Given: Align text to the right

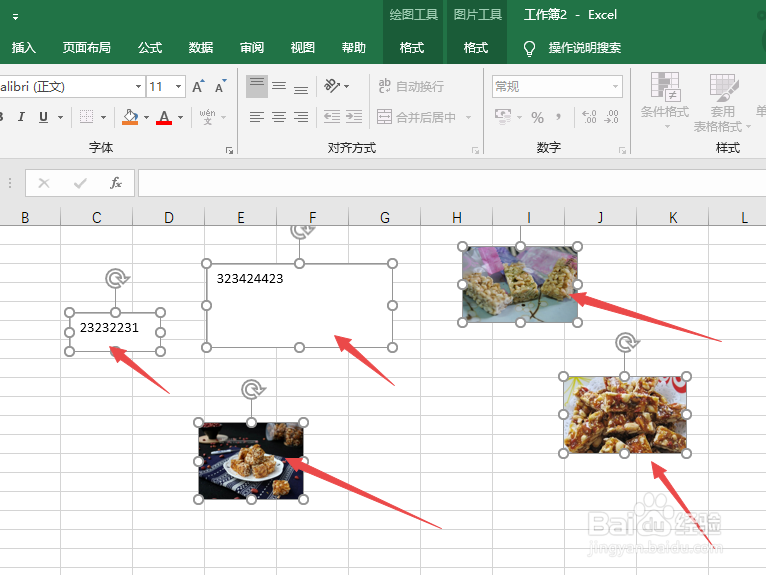Looking at the screenshot, I should coord(301,117).
